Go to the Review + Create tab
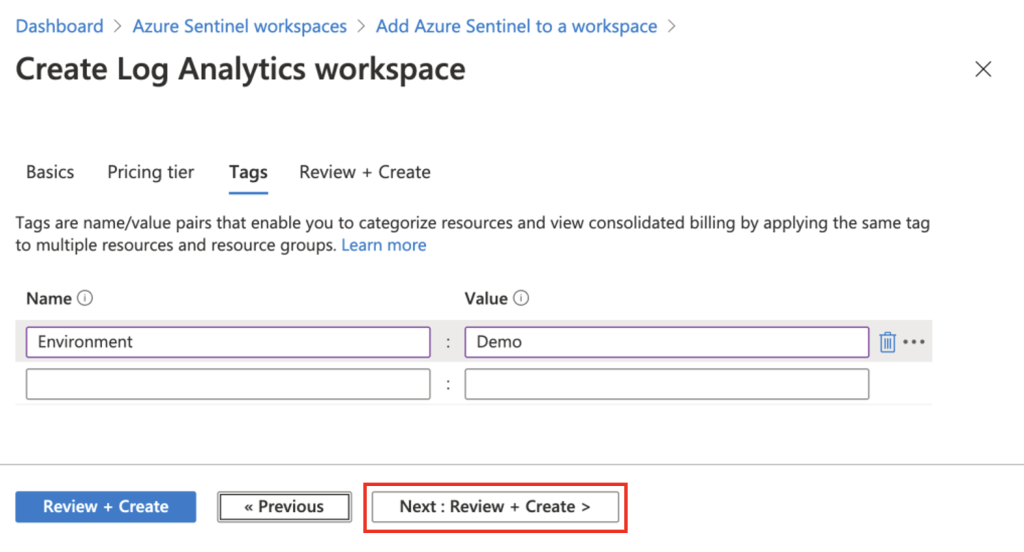Screen dimensions: 1024x552 365,172
